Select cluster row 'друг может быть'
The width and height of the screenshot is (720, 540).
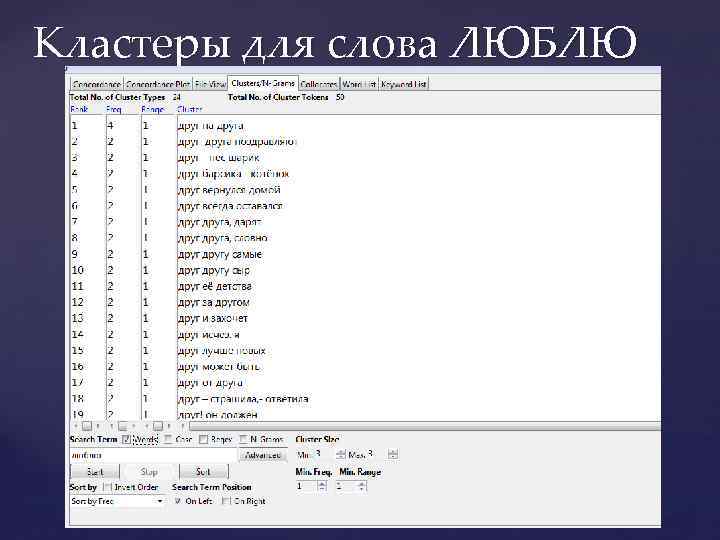219,367
